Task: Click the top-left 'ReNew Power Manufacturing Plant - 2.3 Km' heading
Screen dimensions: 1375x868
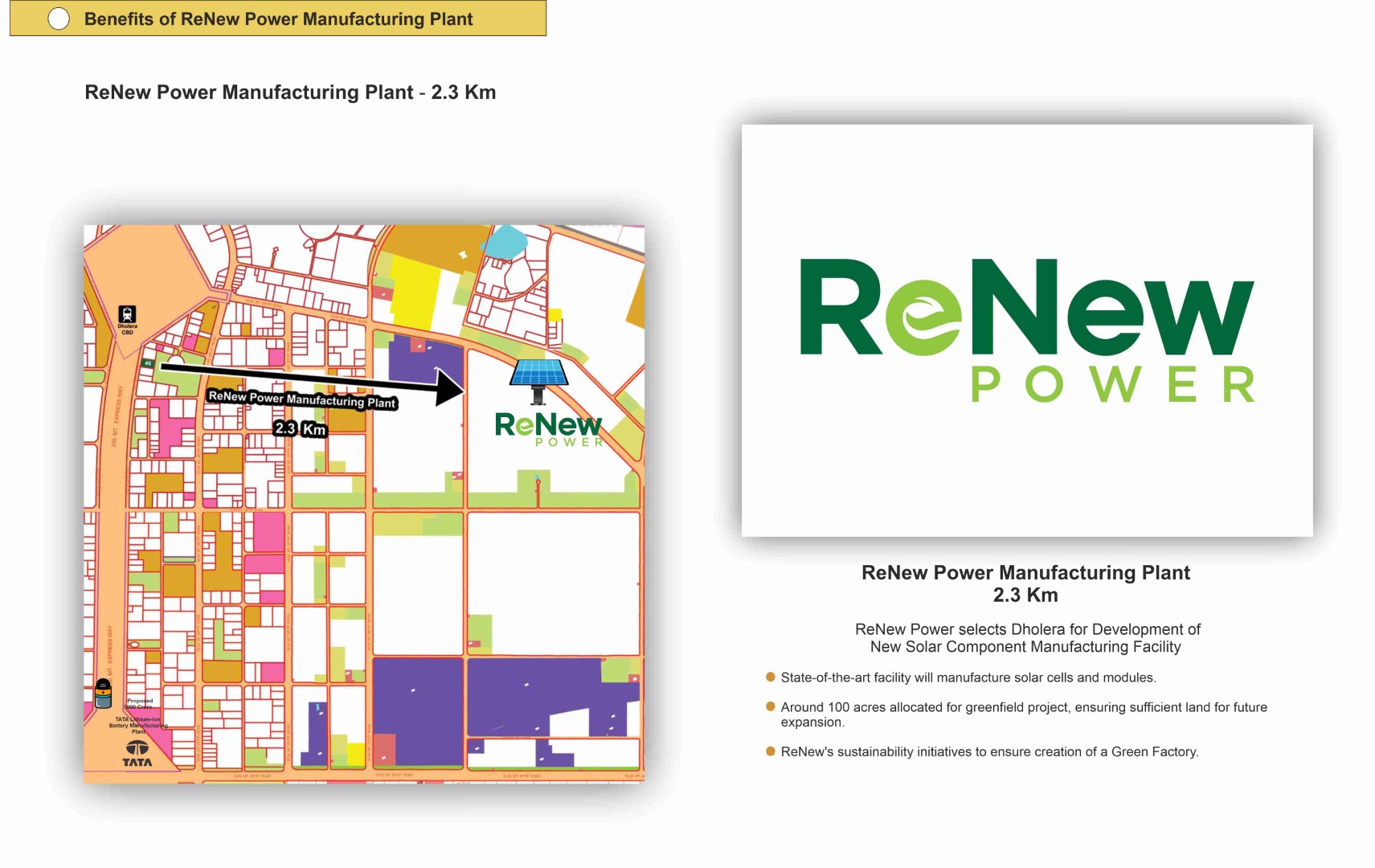Action: pyautogui.click(x=290, y=92)
